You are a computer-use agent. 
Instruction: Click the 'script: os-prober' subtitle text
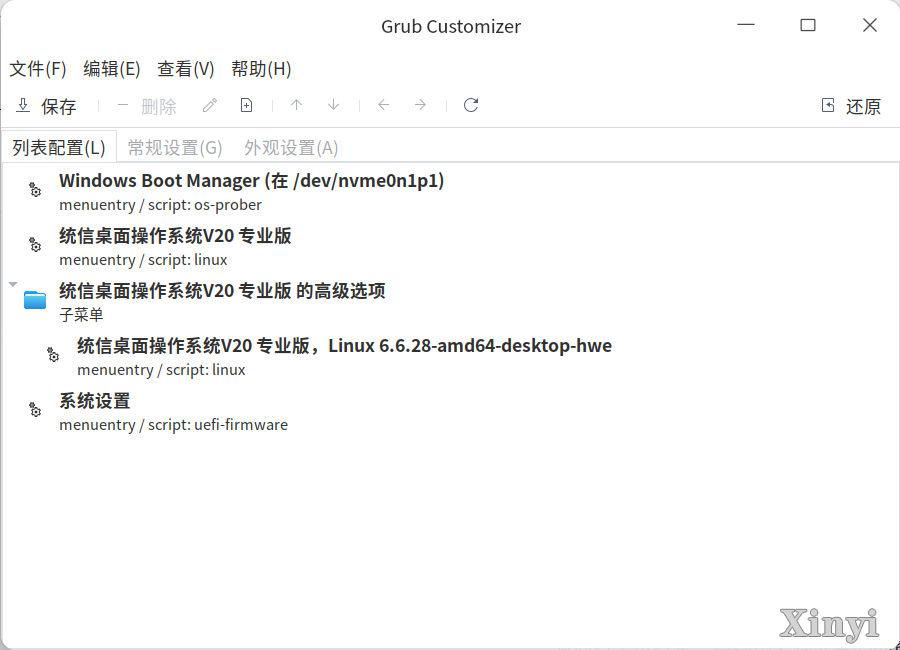click(x=205, y=205)
